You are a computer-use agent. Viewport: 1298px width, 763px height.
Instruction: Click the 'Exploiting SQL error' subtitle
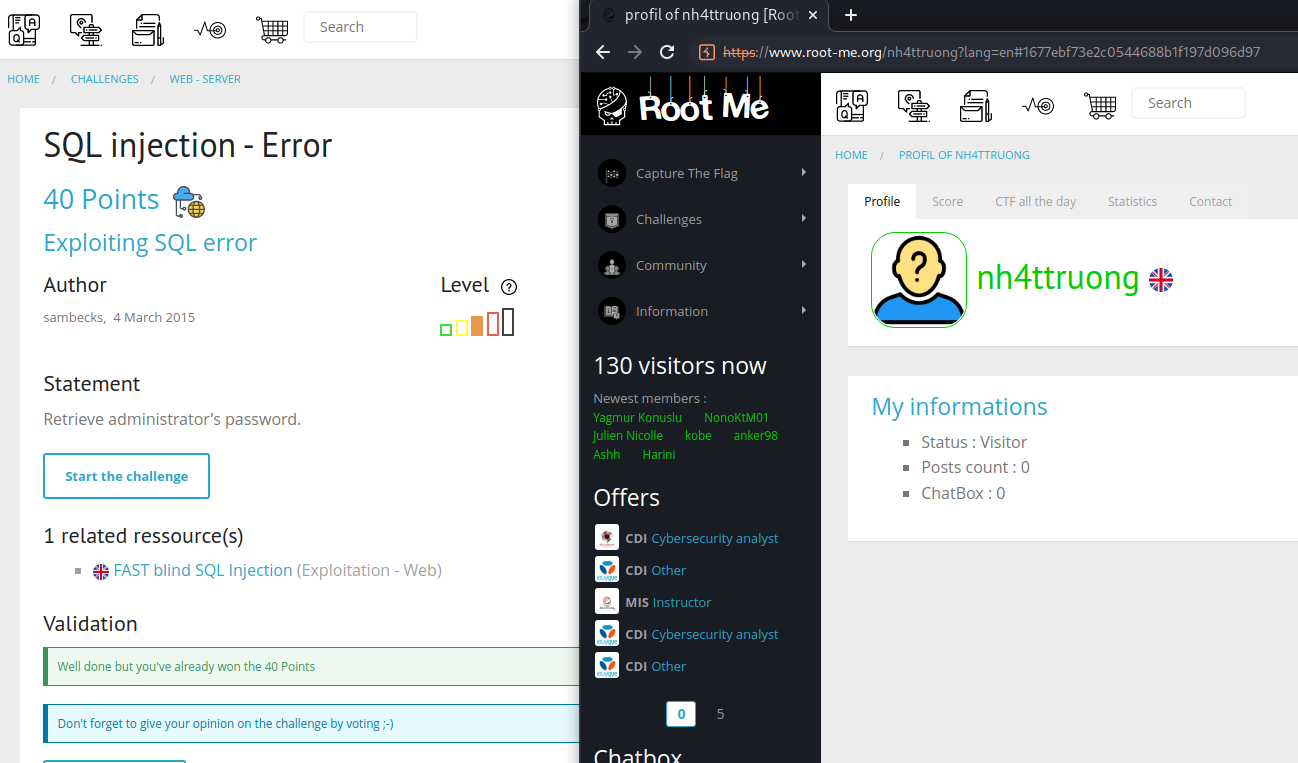(150, 243)
